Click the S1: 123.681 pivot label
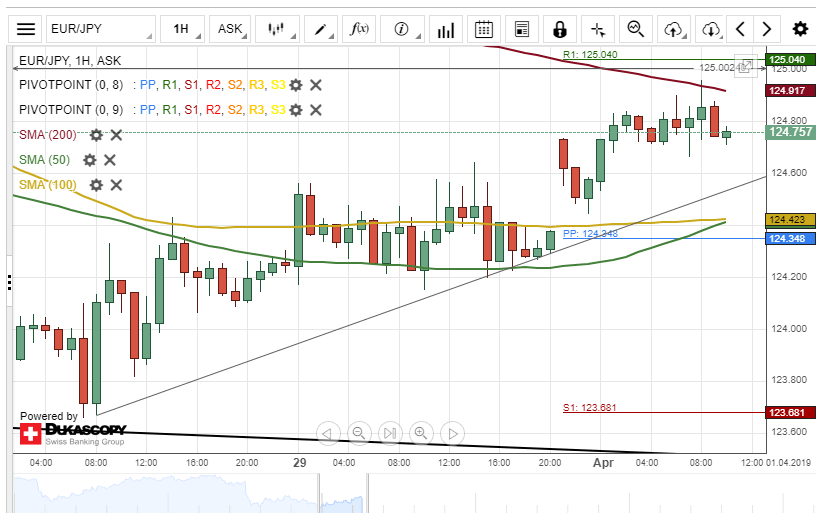Viewport: 819px width, 522px height. pos(590,408)
